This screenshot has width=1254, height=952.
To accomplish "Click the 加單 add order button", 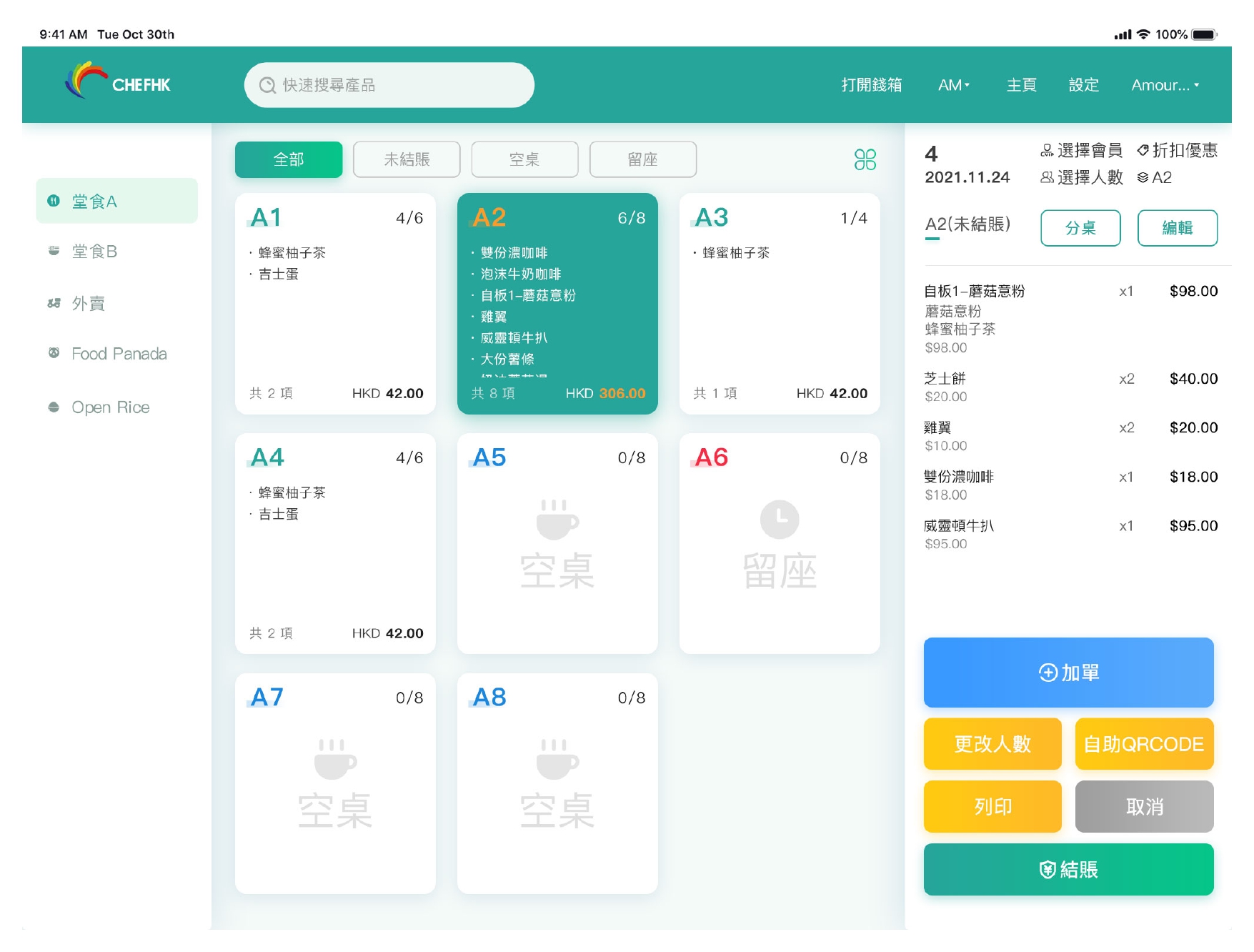I will click(1068, 673).
